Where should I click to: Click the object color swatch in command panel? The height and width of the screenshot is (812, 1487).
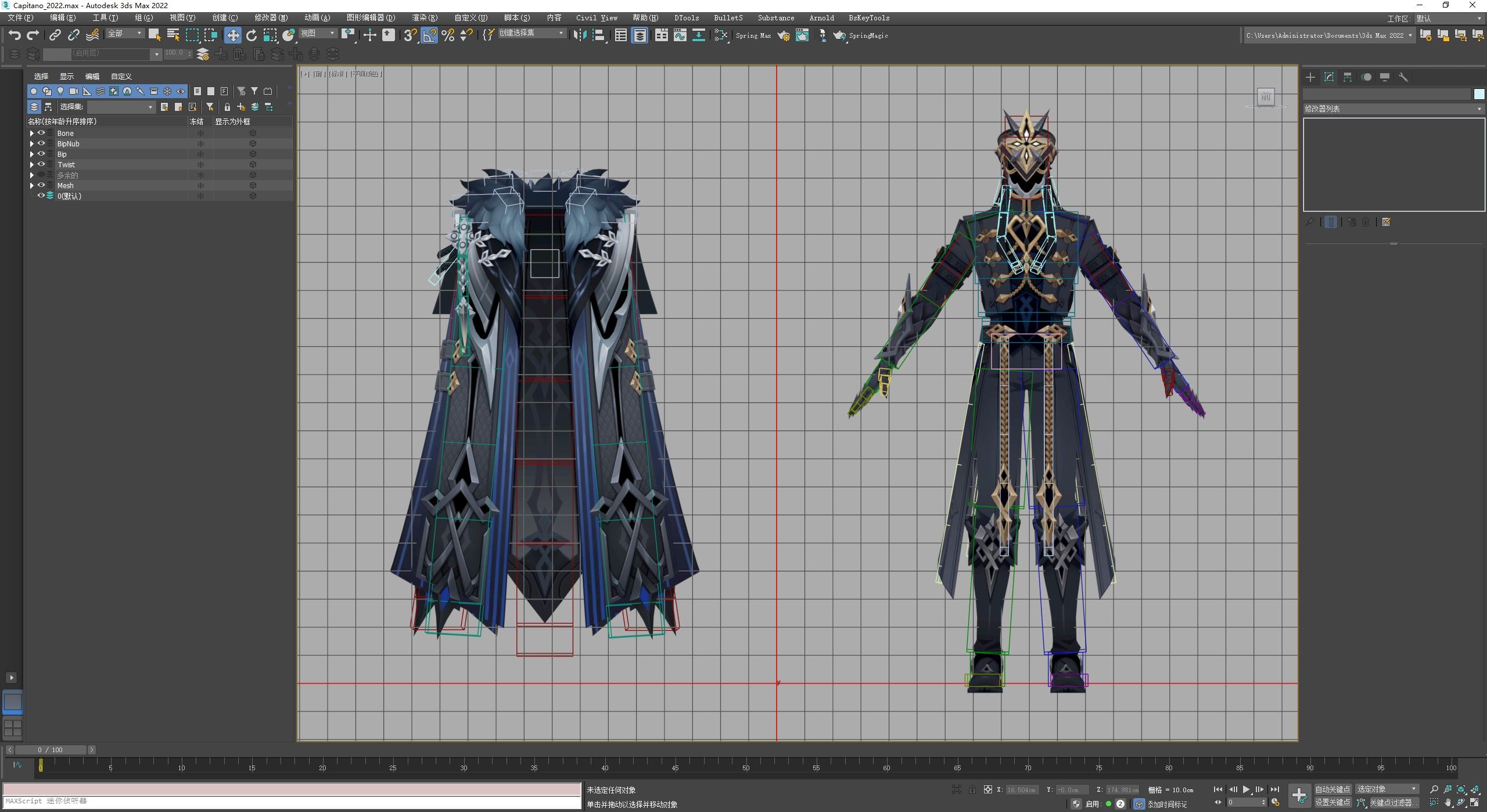pos(1479,94)
